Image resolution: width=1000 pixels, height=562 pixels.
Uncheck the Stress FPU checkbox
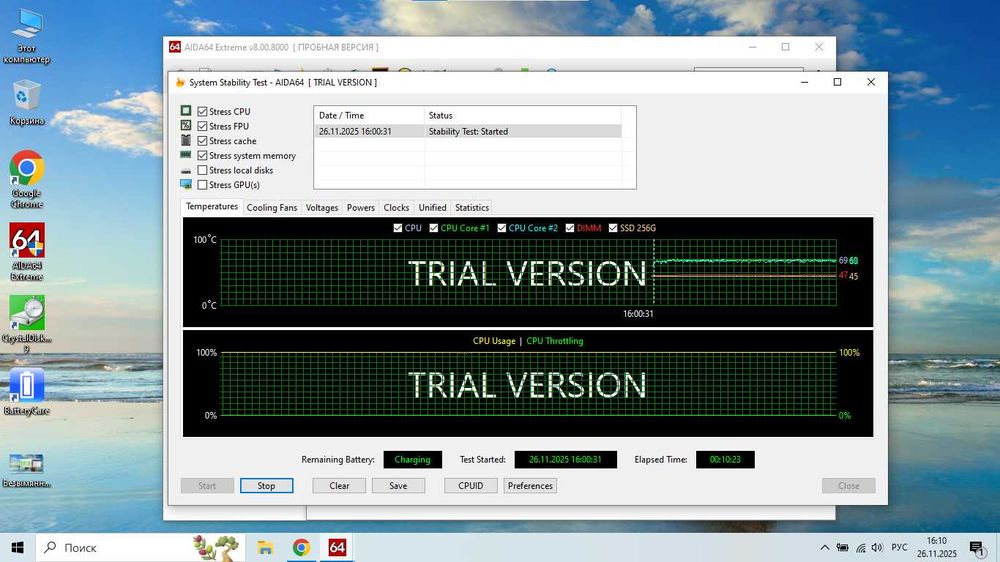coord(202,126)
